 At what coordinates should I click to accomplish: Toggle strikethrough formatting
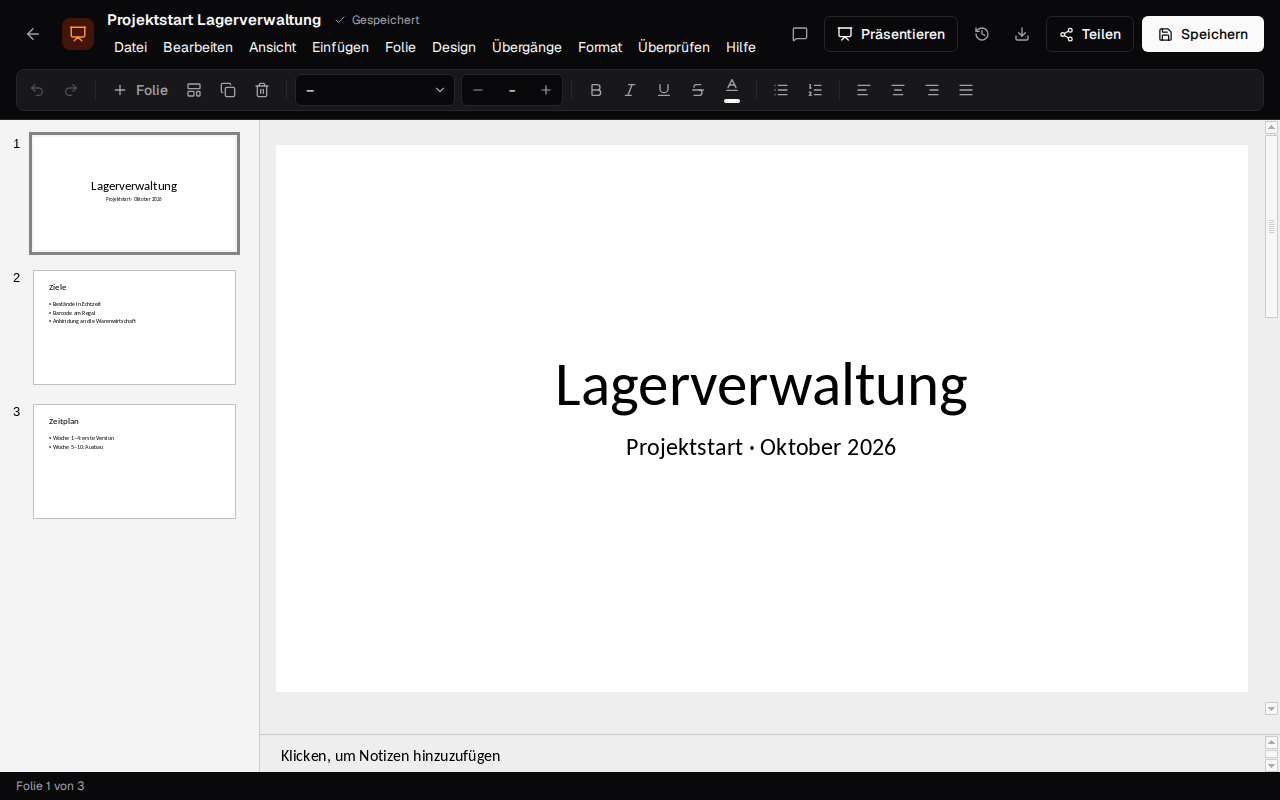pos(698,90)
